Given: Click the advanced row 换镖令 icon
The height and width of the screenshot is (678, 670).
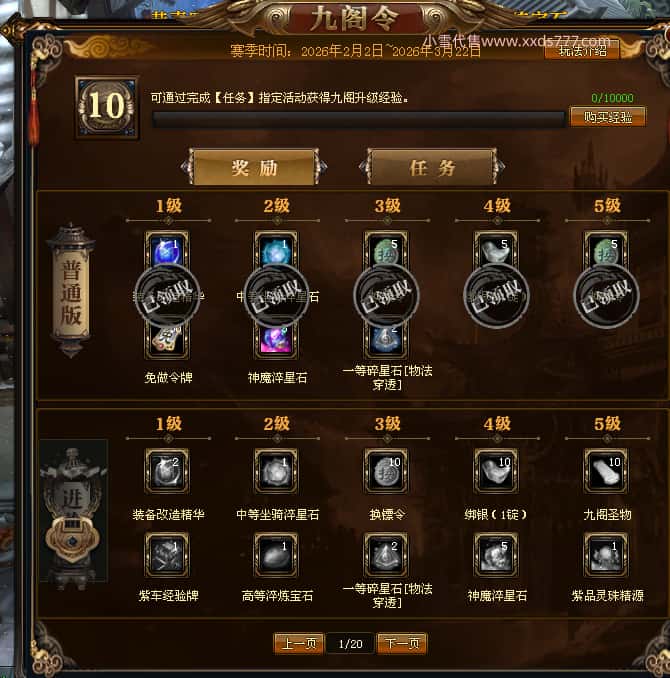Looking at the screenshot, I should pos(386,471).
